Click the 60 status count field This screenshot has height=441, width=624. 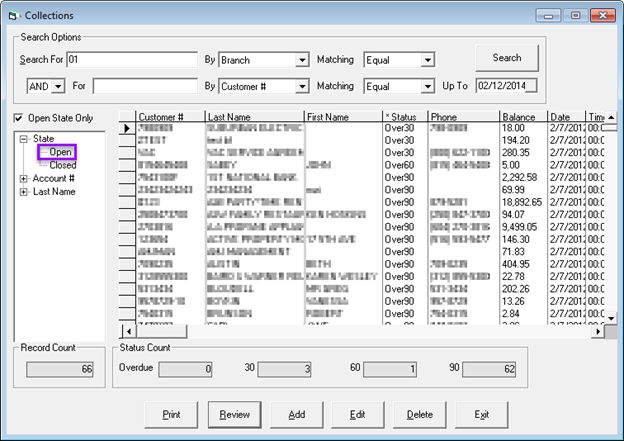point(390,369)
